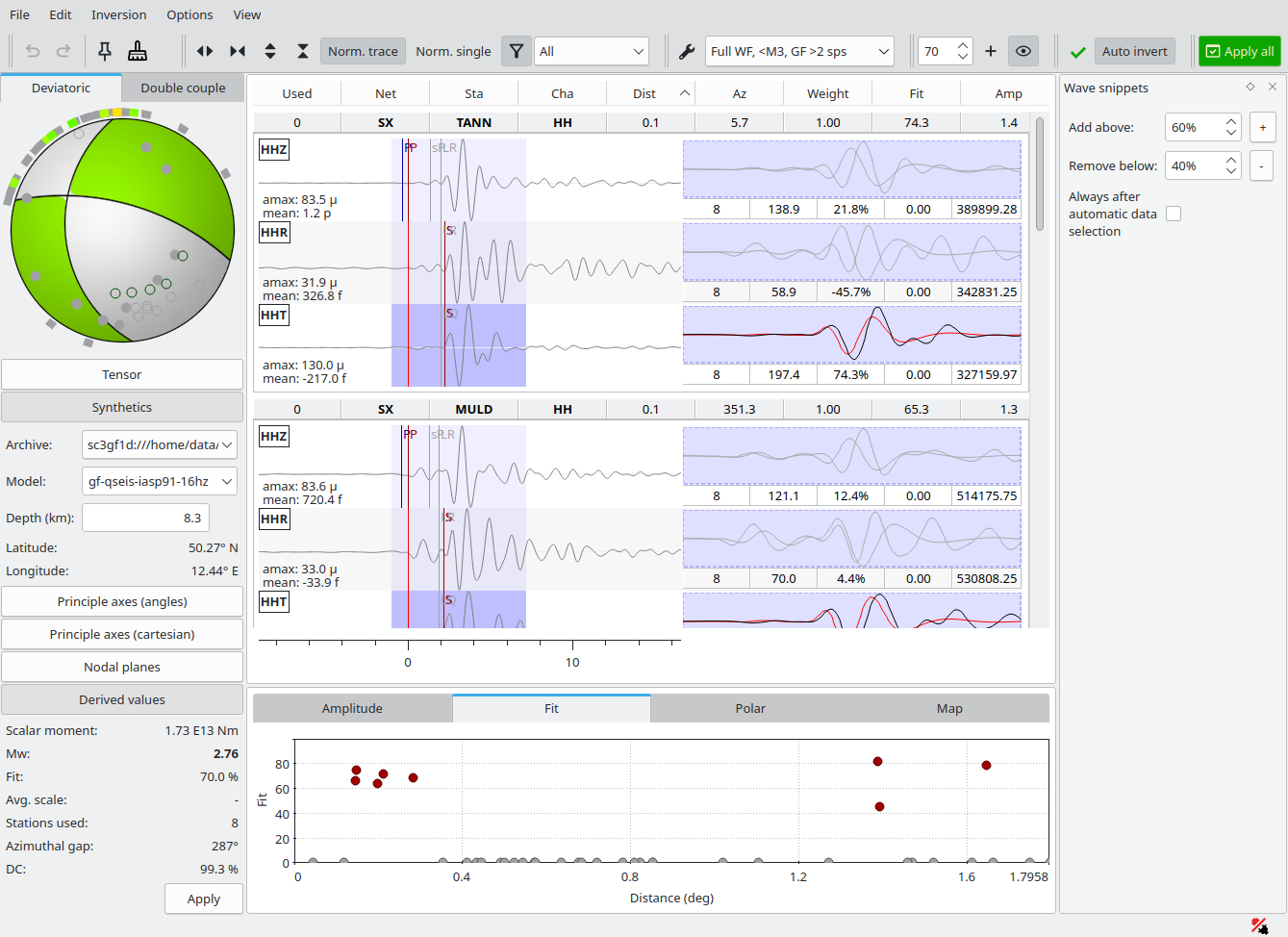Click the Depth (km) input field
This screenshot has width=1288, height=937.
(144, 518)
